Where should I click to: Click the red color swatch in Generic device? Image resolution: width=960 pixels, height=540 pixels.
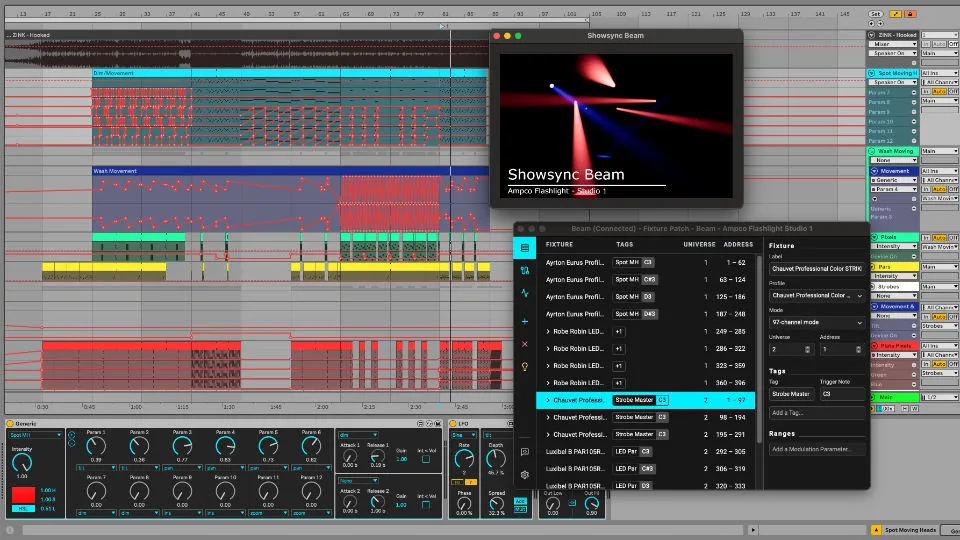(21, 494)
